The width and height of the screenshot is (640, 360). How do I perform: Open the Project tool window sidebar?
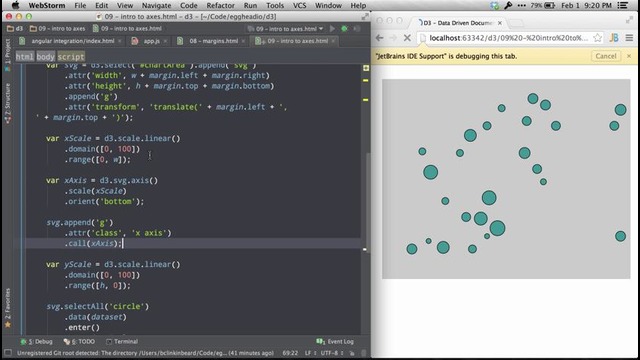[x=7, y=55]
